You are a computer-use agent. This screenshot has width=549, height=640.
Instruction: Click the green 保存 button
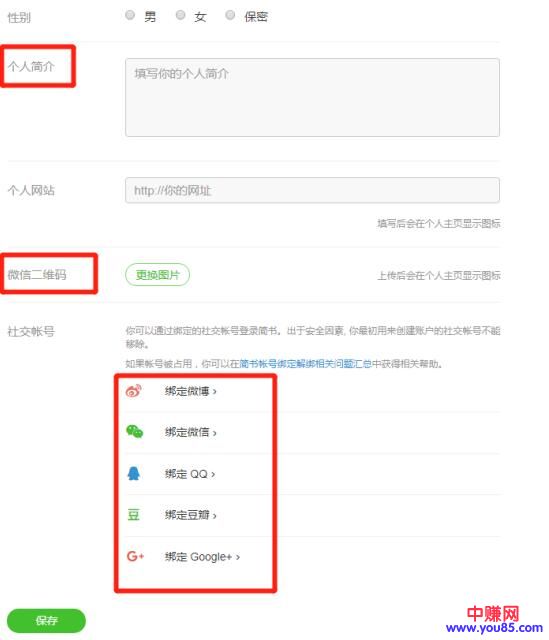click(x=47, y=621)
